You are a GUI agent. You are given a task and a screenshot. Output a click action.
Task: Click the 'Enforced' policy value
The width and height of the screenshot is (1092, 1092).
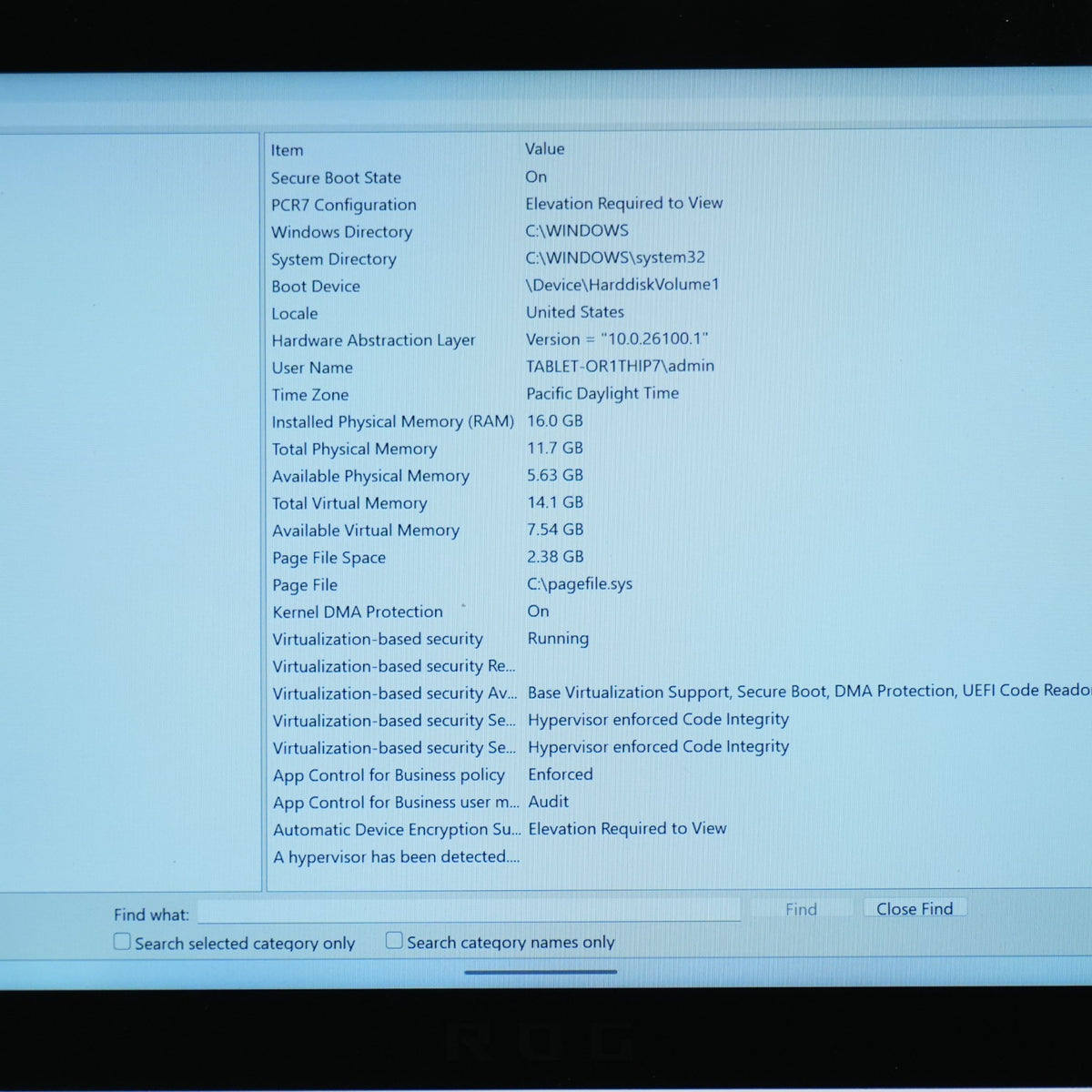pyautogui.click(x=561, y=774)
